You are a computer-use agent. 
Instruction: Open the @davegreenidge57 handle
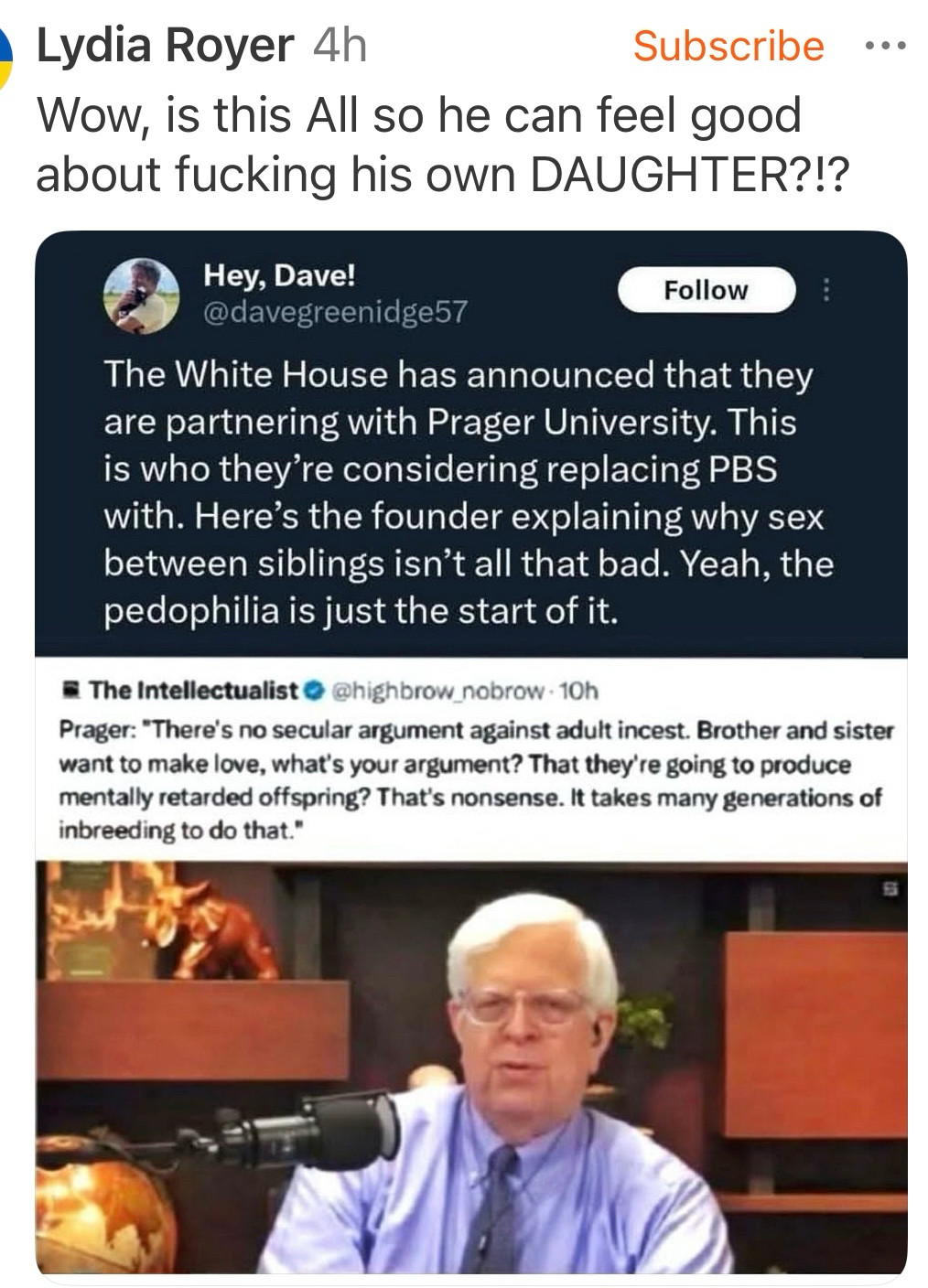[334, 313]
